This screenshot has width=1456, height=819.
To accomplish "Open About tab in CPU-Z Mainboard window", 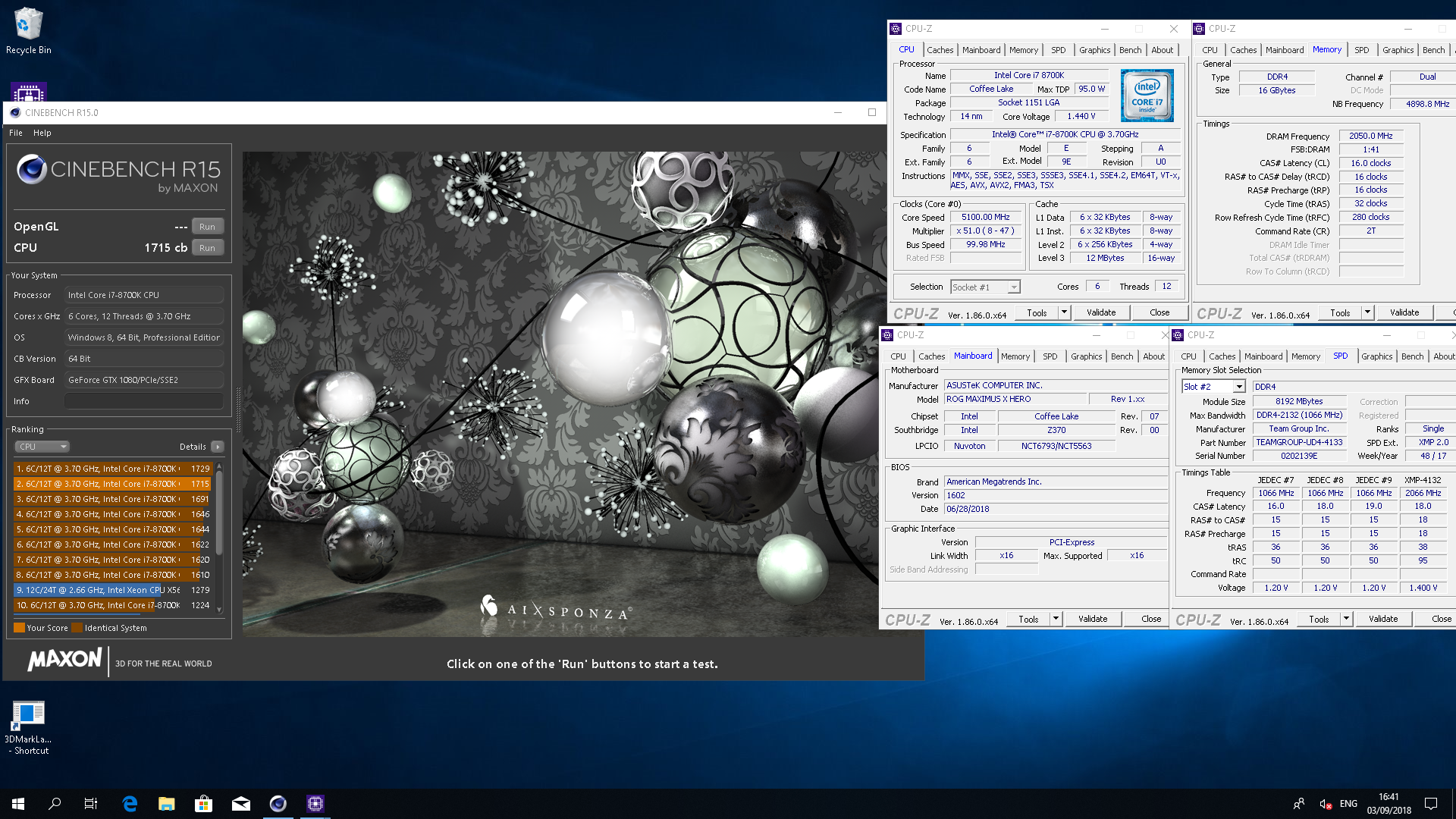I will click(x=1153, y=356).
